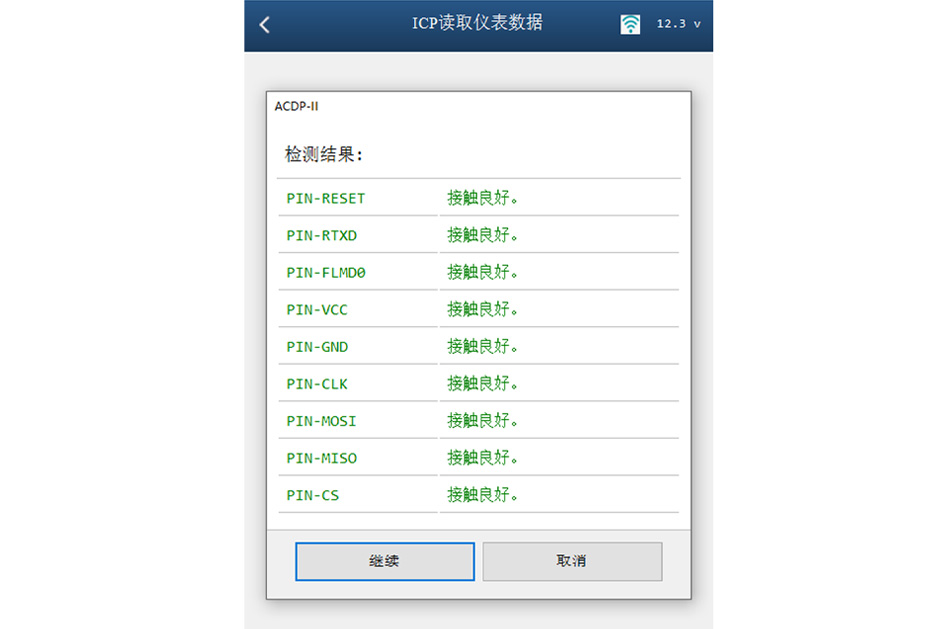944x629 pixels.
Task: Click the 检测结果 heading text
Action: point(324,155)
